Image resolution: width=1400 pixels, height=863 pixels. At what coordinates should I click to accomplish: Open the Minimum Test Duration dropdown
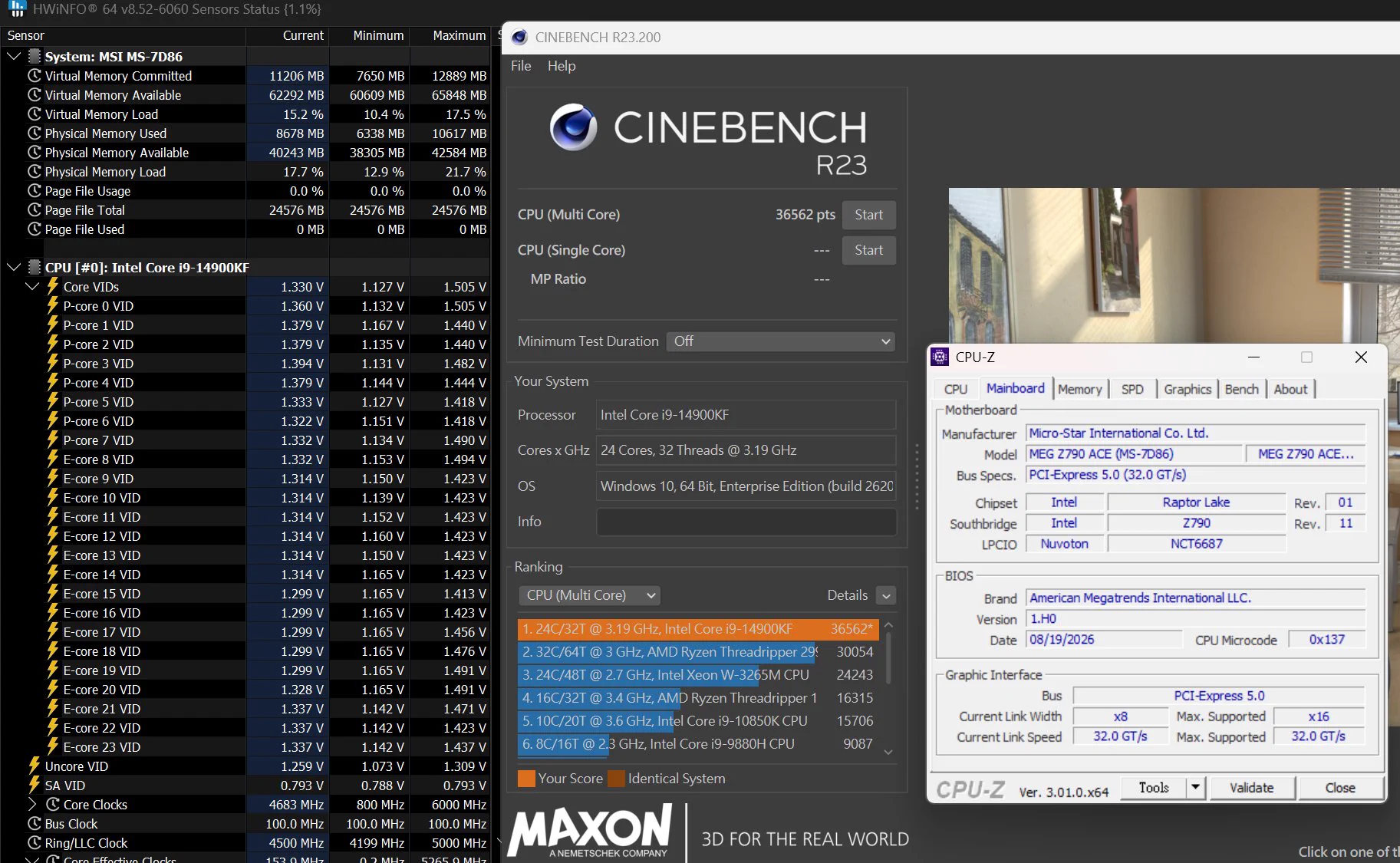pos(781,341)
